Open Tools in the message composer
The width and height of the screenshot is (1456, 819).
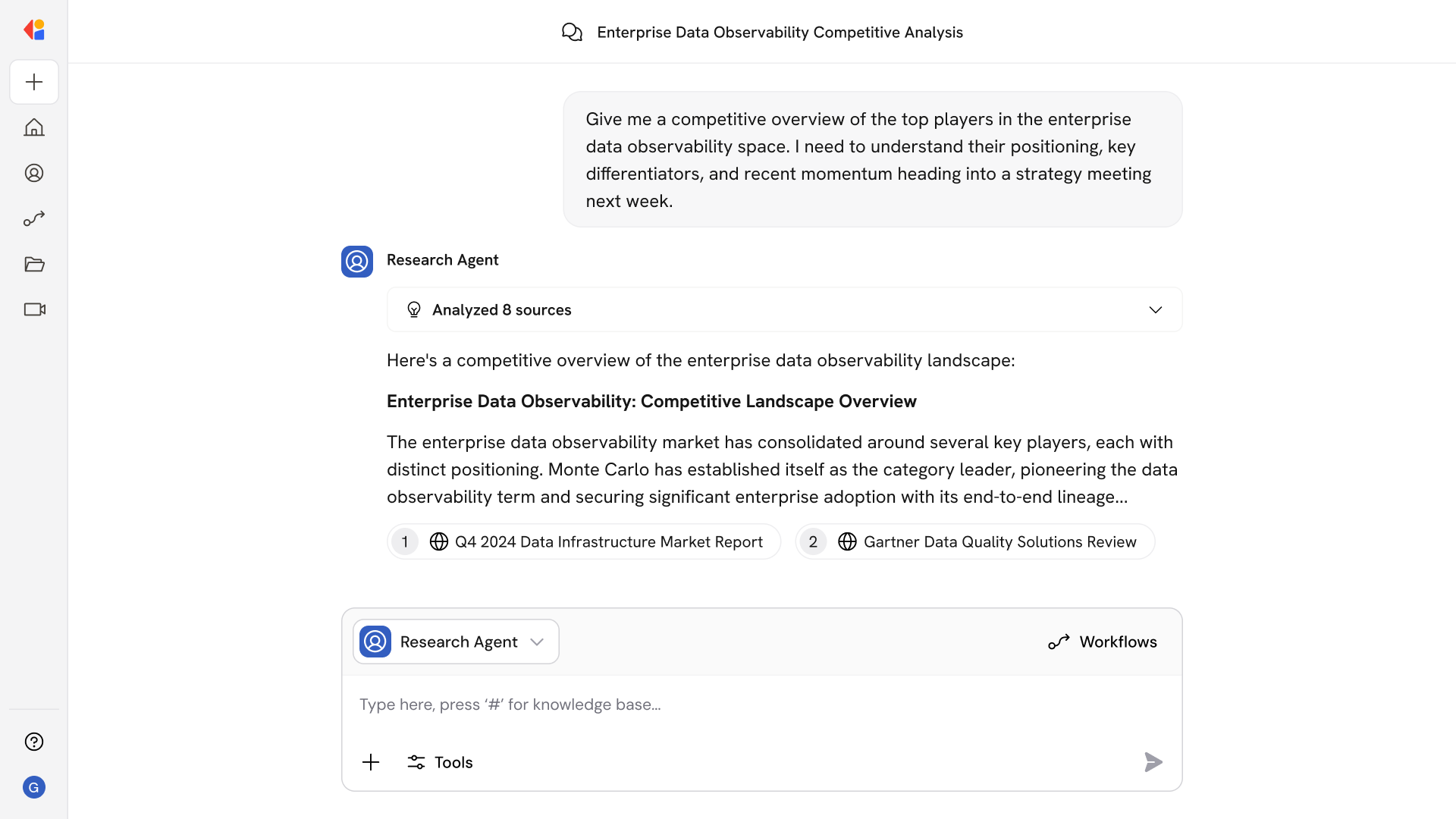(x=440, y=762)
